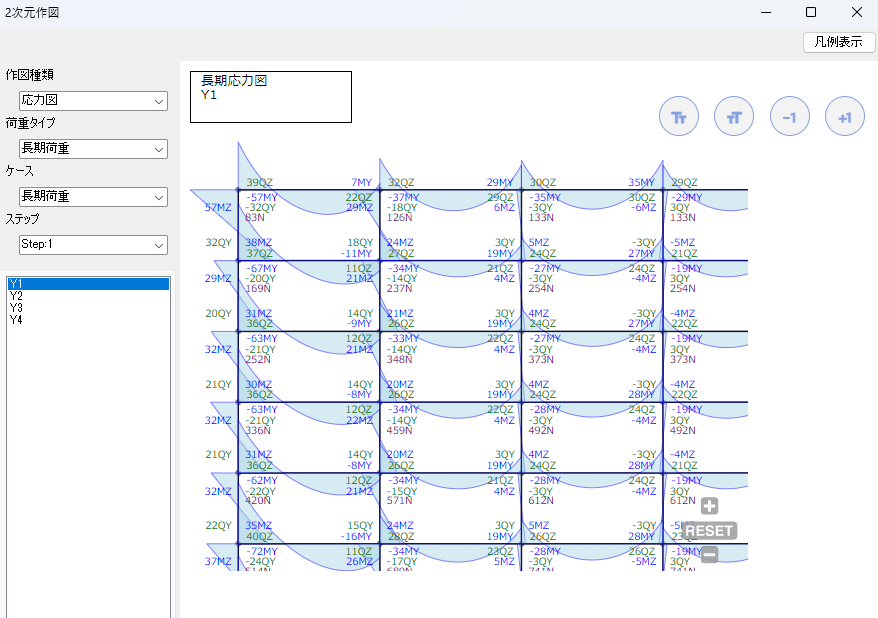878x618 pixels.
Task: Maximize the 2次元作図 window
Action: click(811, 12)
